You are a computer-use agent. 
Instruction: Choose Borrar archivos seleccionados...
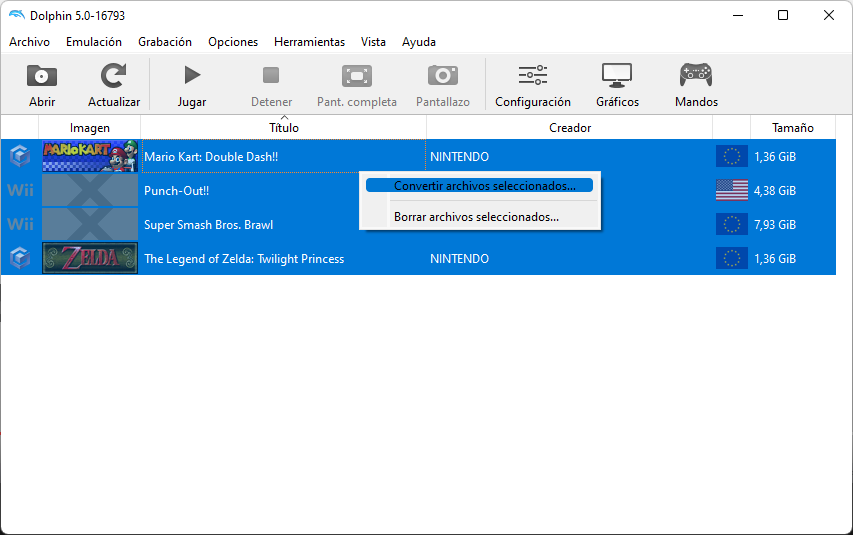pos(479,217)
